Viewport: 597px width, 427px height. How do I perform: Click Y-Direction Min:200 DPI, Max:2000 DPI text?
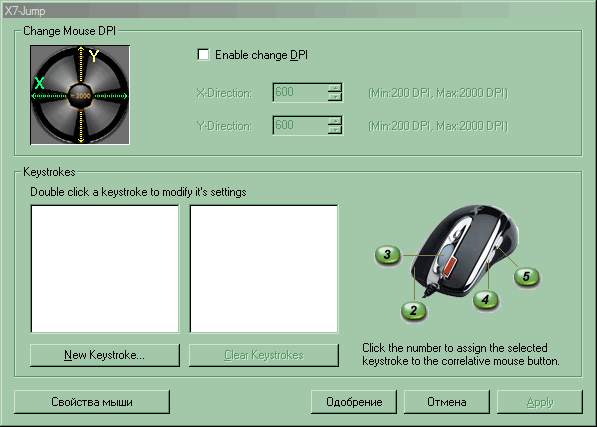pos(438,126)
